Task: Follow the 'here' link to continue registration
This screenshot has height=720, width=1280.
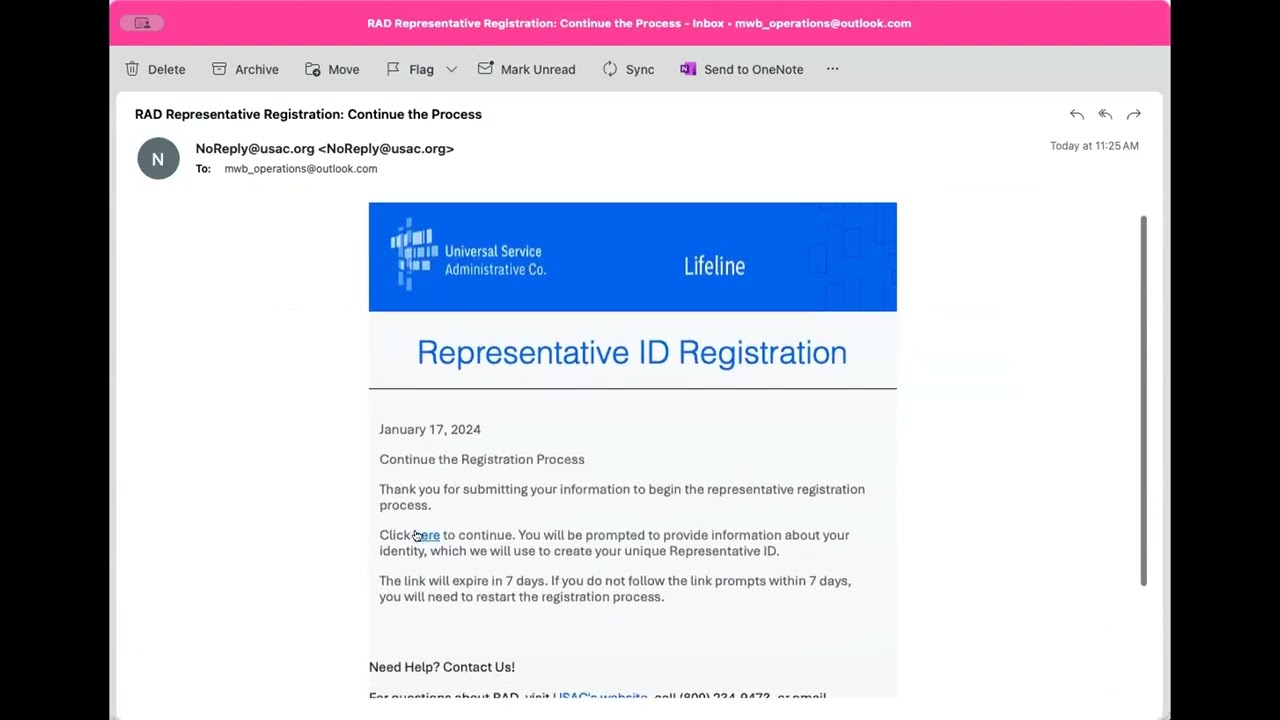Action: pos(427,535)
